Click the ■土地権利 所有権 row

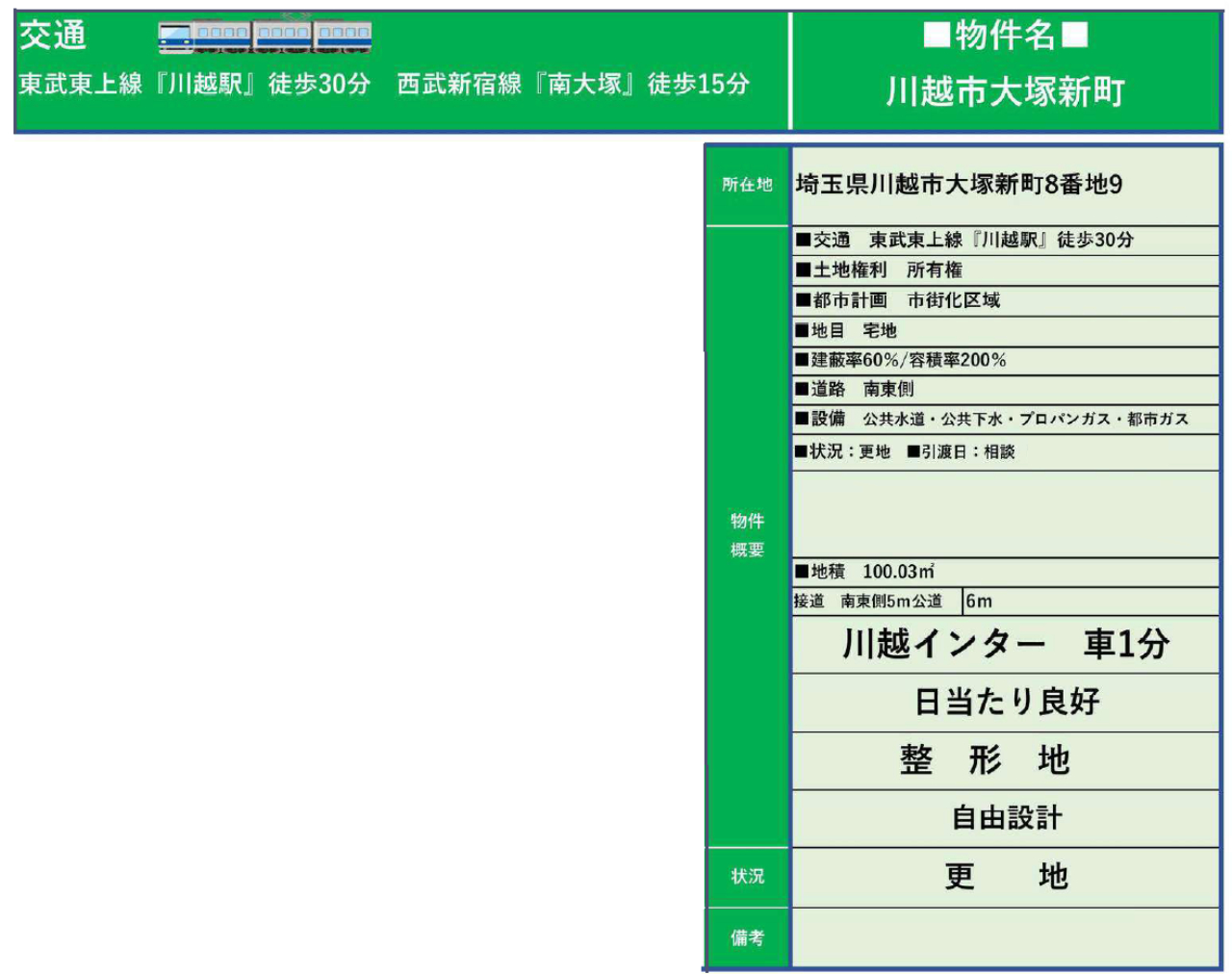point(879,270)
